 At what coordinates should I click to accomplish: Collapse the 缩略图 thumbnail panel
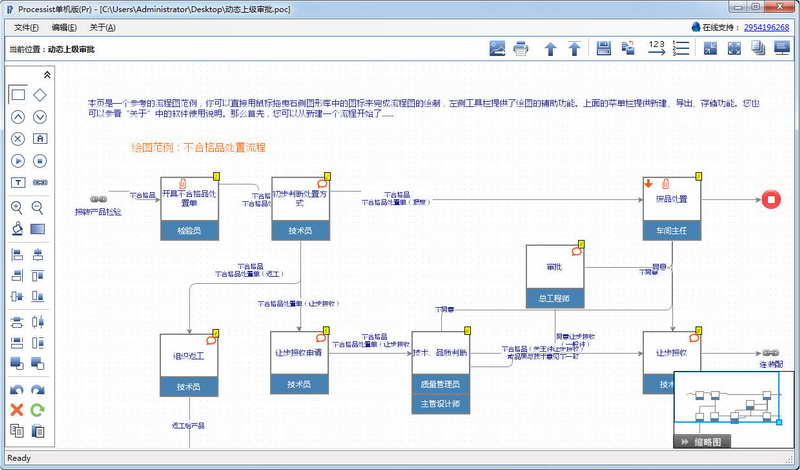(x=685, y=442)
